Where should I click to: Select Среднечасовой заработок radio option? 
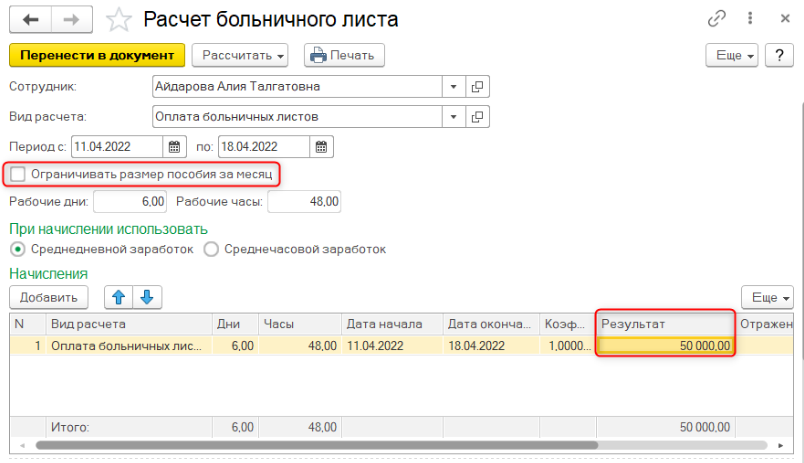click(211, 249)
